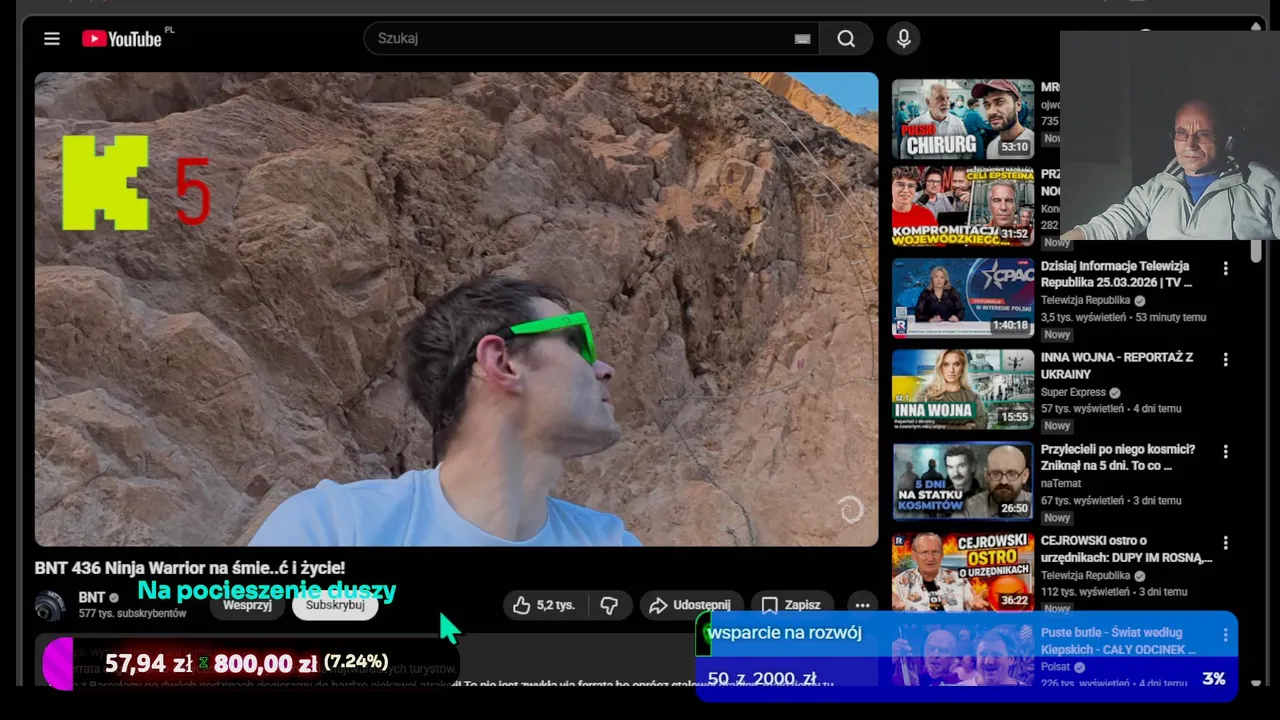
Task: Like the video with thumbs-up 5,2 tys.
Action: pos(544,605)
